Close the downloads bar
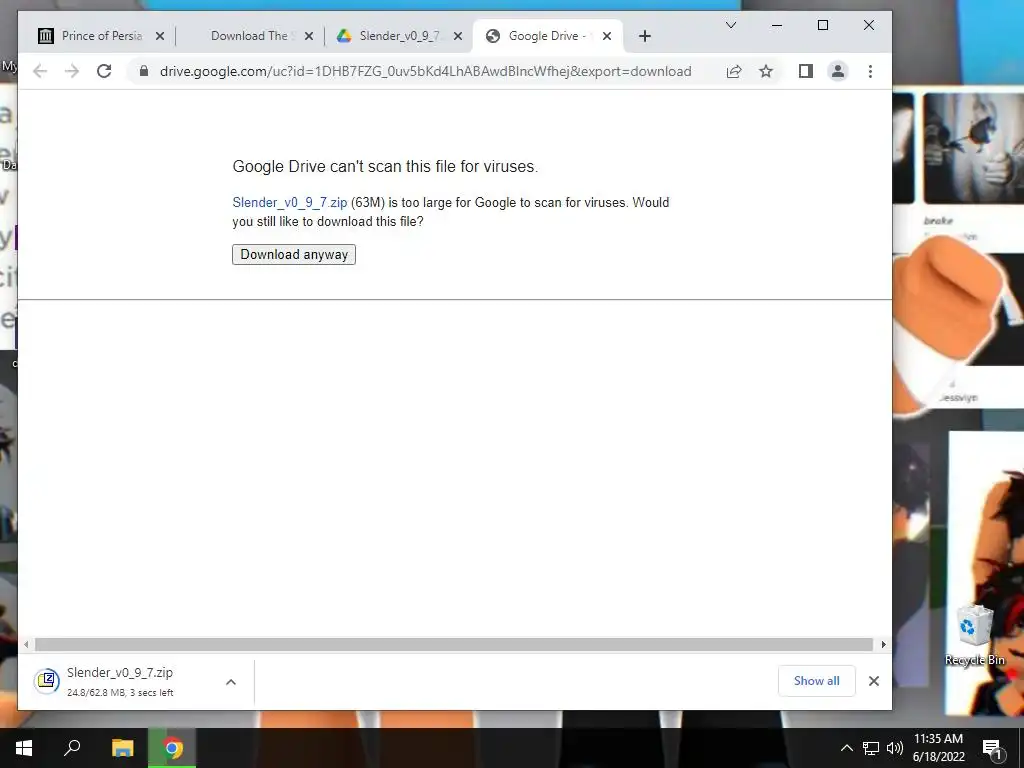This screenshot has height=768, width=1024. click(x=874, y=681)
